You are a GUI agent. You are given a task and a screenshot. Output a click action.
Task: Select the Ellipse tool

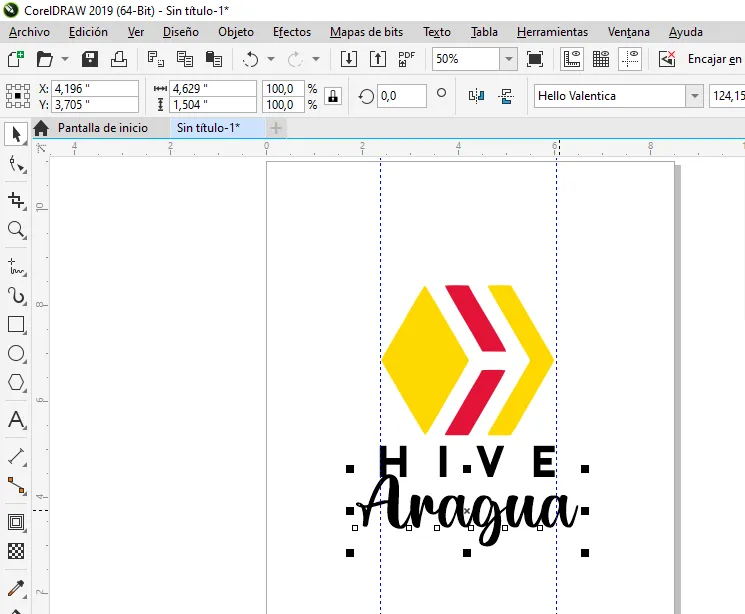17,354
